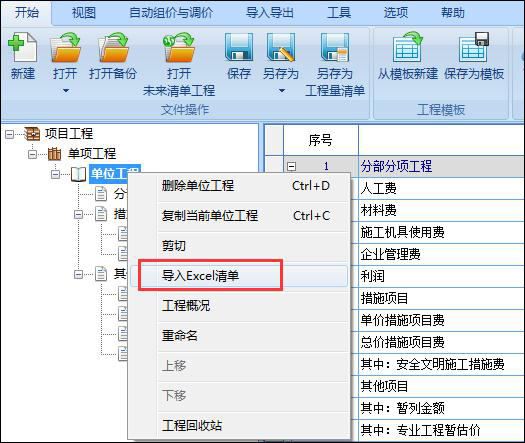Open dropdown arrow under 打开
Image resolution: width=525 pixels, height=443 pixels.
[x=66, y=90]
